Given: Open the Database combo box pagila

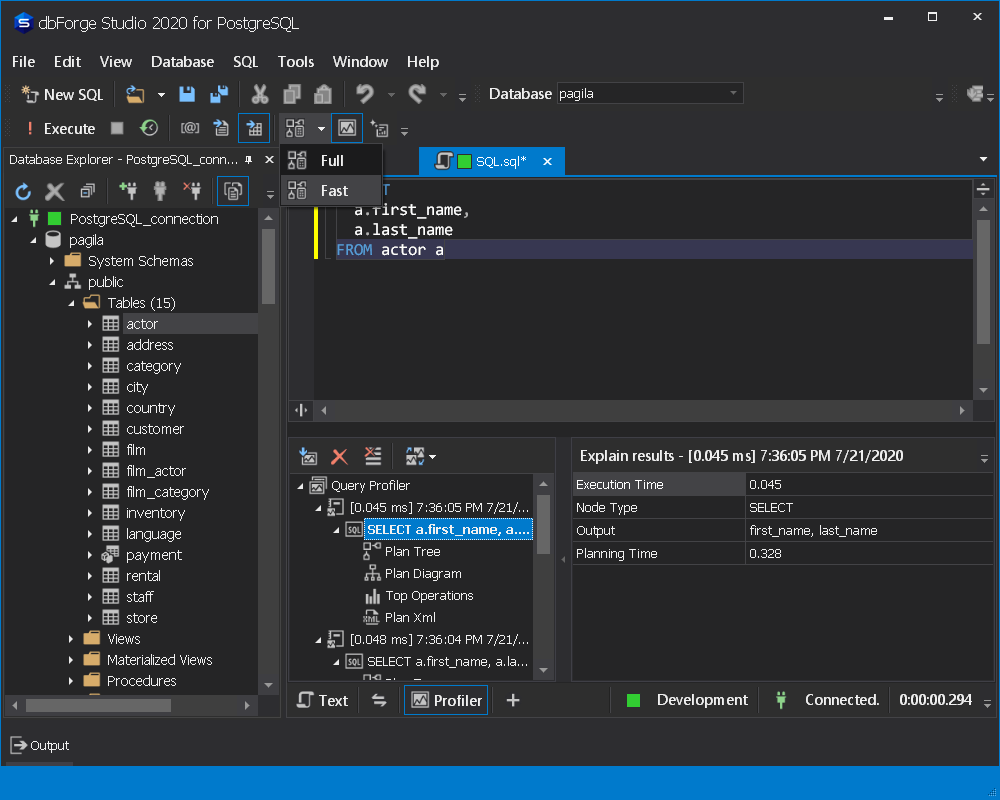Looking at the screenshot, I should (x=649, y=94).
